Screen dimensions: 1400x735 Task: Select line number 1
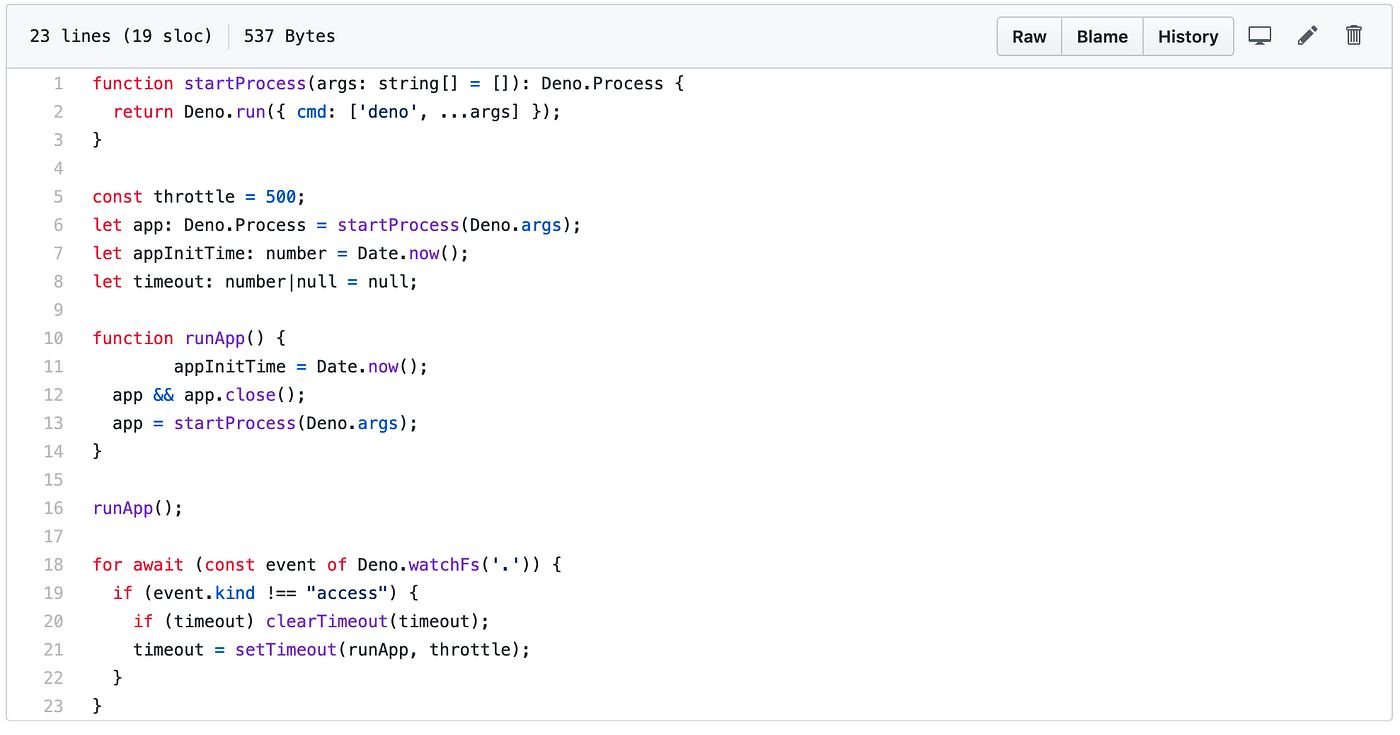tap(58, 84)
